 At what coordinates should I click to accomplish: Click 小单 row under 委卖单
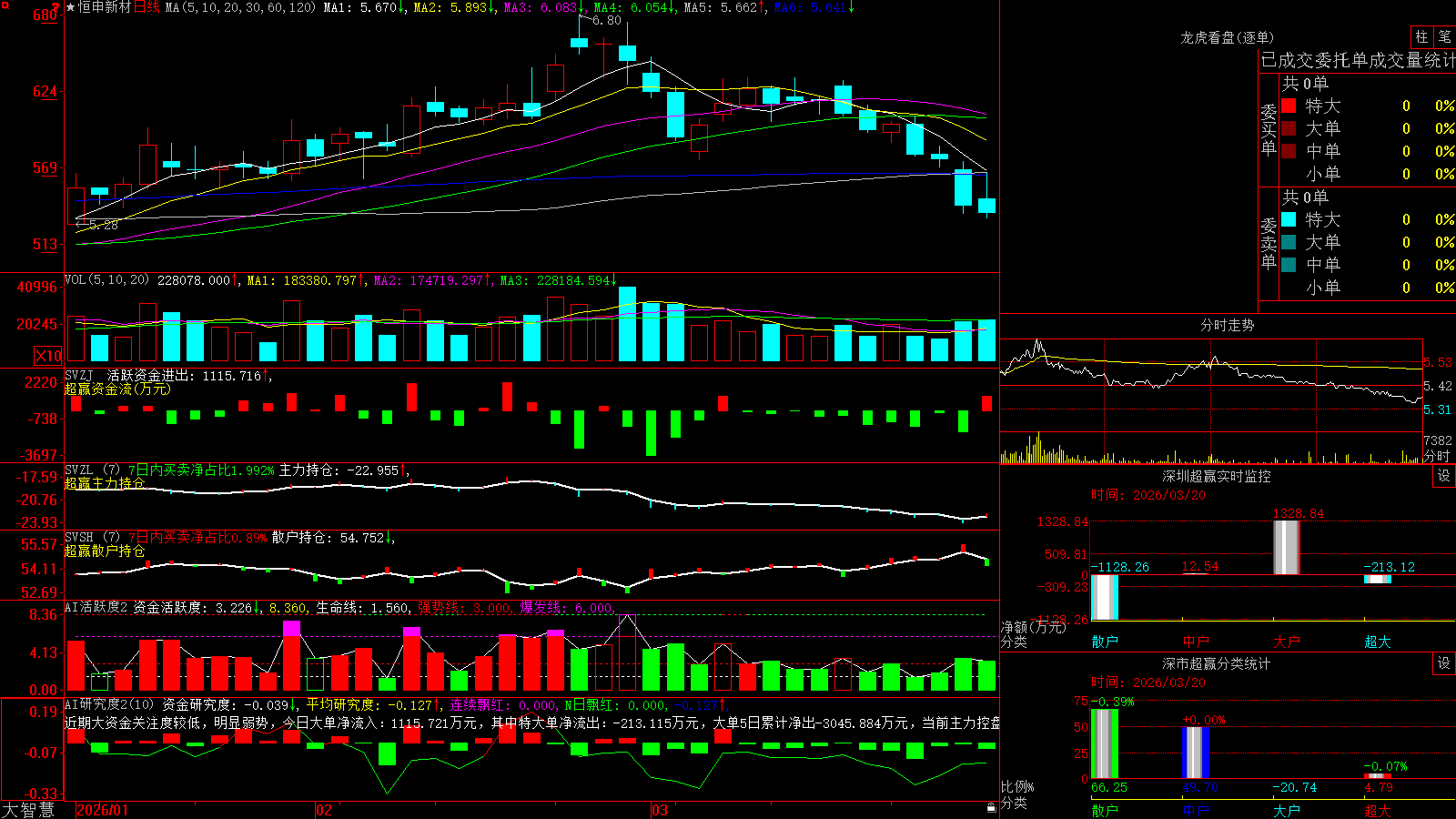coord(1368,288)
